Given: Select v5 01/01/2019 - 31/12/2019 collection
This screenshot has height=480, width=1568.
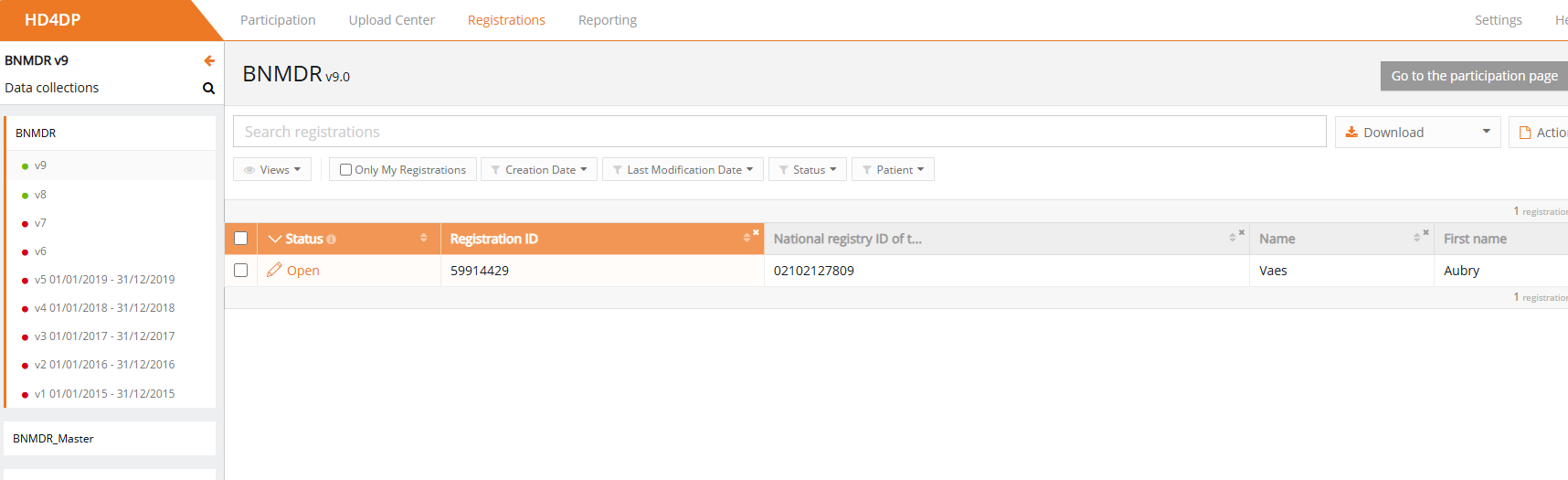Looking at the screenshot, I should (104, 280).
